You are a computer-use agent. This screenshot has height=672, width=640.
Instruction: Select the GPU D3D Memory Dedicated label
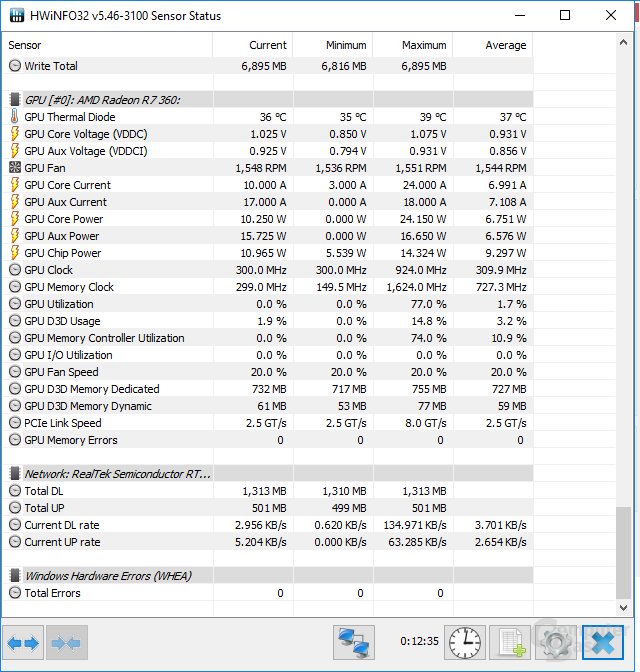pyautogui.click(x=92, y=389)
